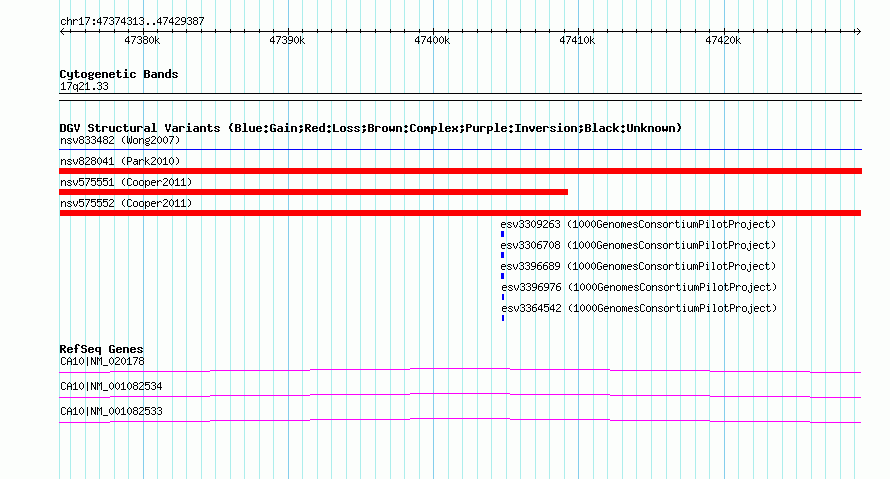
Task: Click the chr17:47374313..47429387 coordinate label
Action: [x=132, y=21]
